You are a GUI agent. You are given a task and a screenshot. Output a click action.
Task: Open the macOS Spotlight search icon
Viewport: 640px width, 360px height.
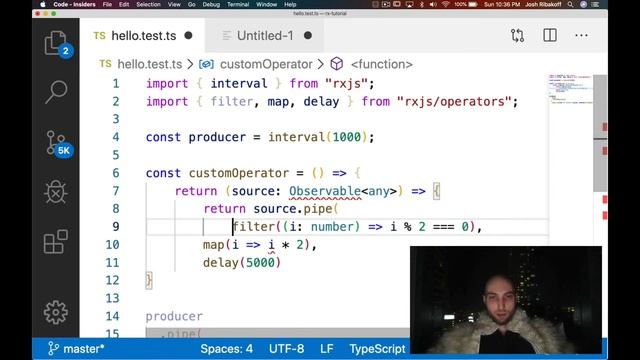coord(571,4)
